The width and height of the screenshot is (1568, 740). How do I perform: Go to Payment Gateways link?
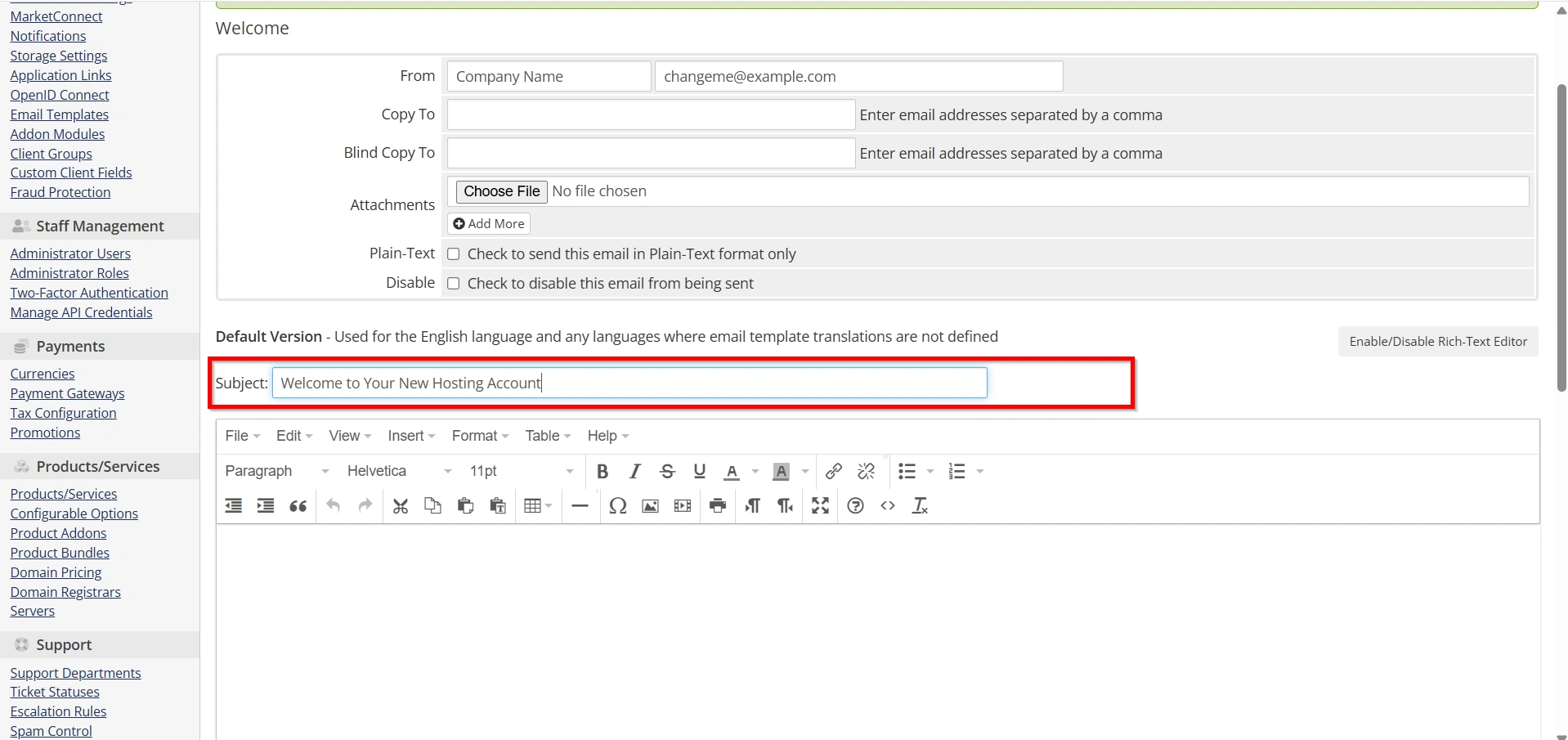coord(67,393)
